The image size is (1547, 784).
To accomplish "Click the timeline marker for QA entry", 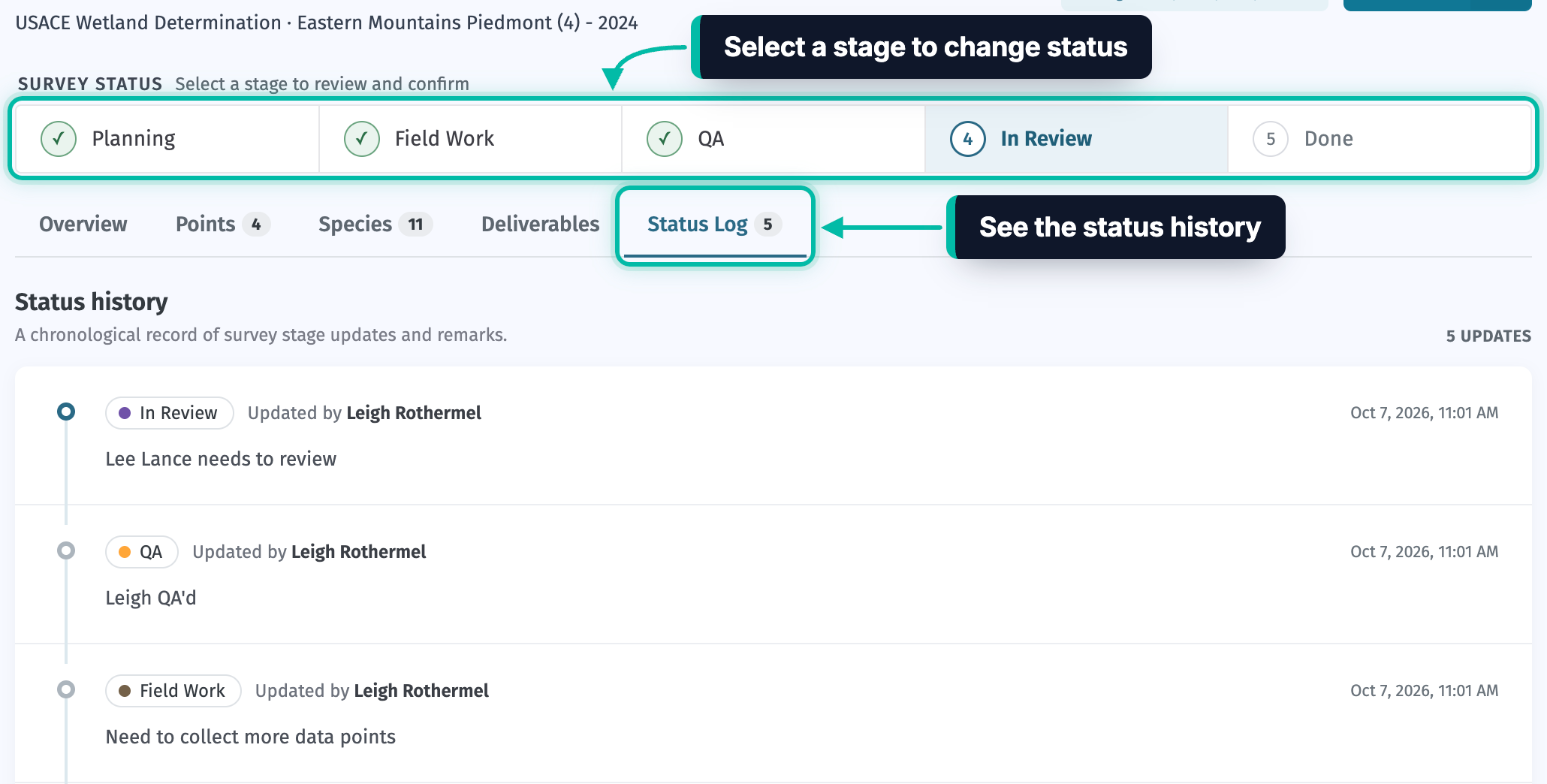I will coord(66,550).
